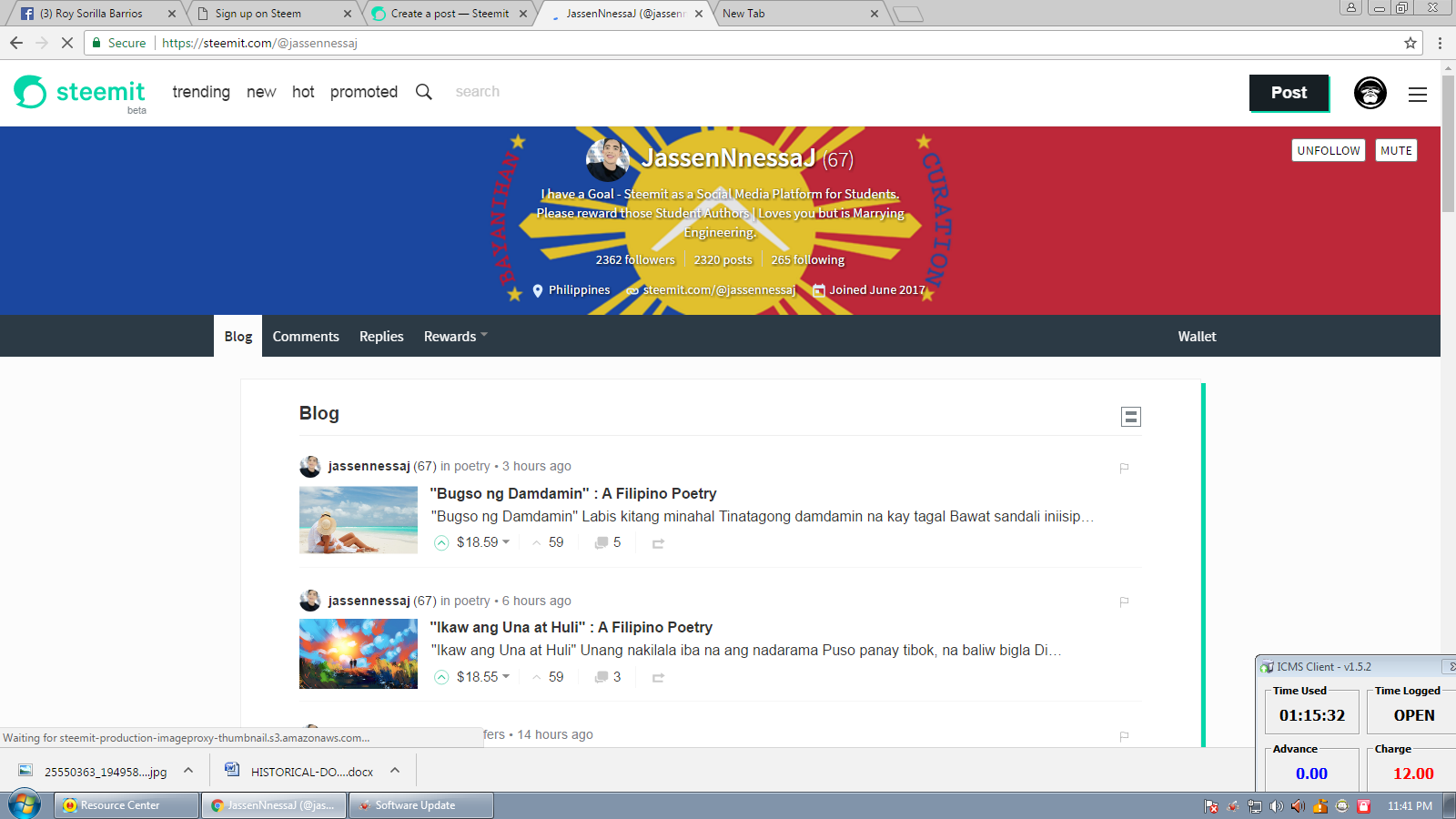
Task: Resteem the Bugso ng Damdamin post
Action: (x=658, y=543)
